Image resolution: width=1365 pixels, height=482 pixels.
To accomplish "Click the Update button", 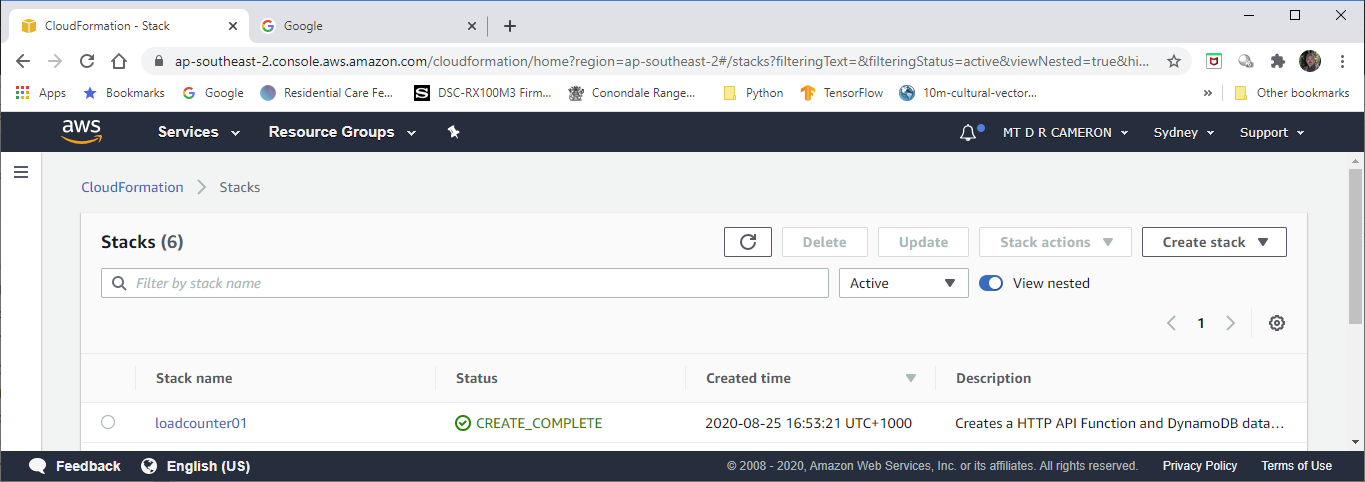I will tap(923, 242).
